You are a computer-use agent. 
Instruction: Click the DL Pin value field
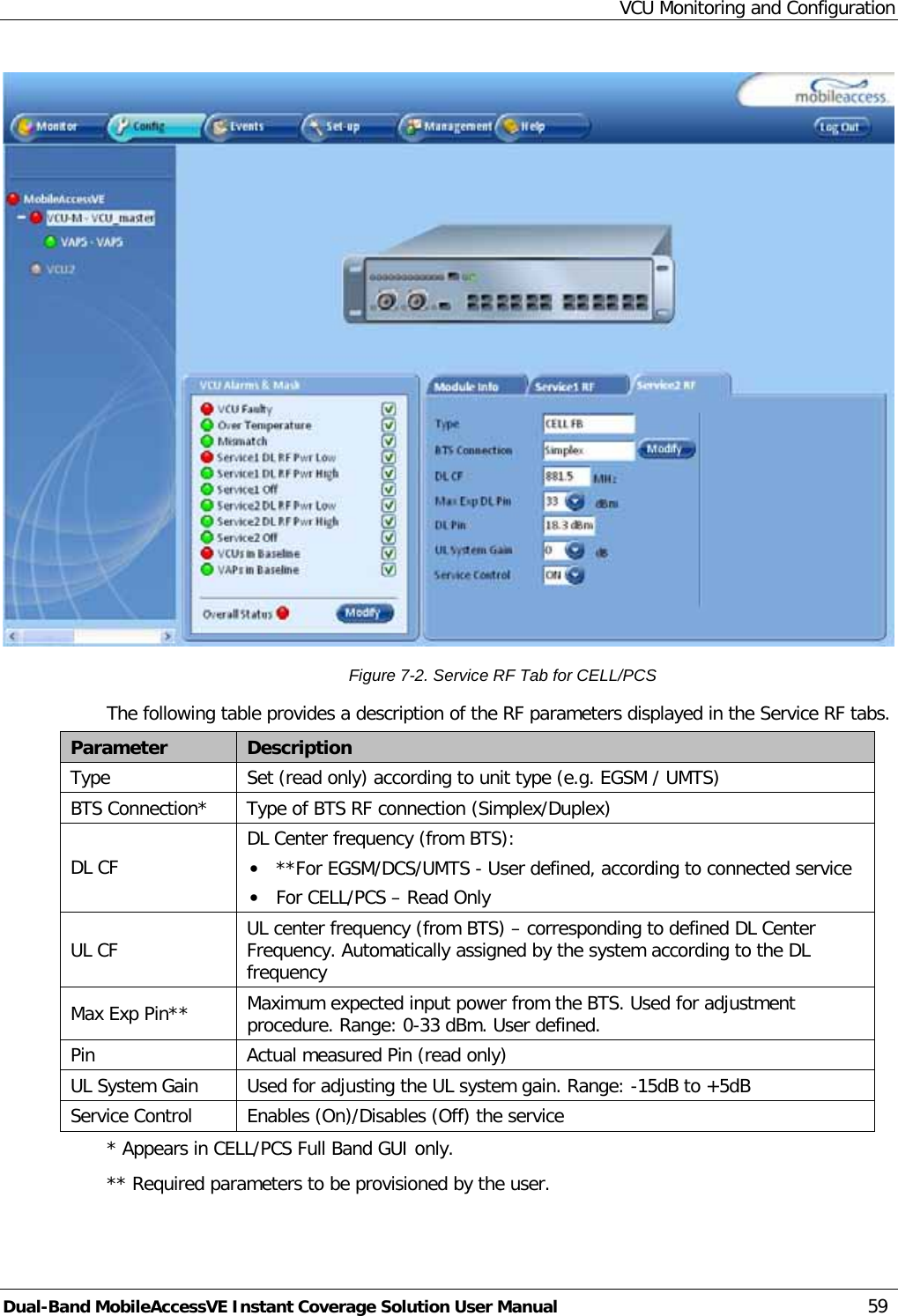(569, 526)
